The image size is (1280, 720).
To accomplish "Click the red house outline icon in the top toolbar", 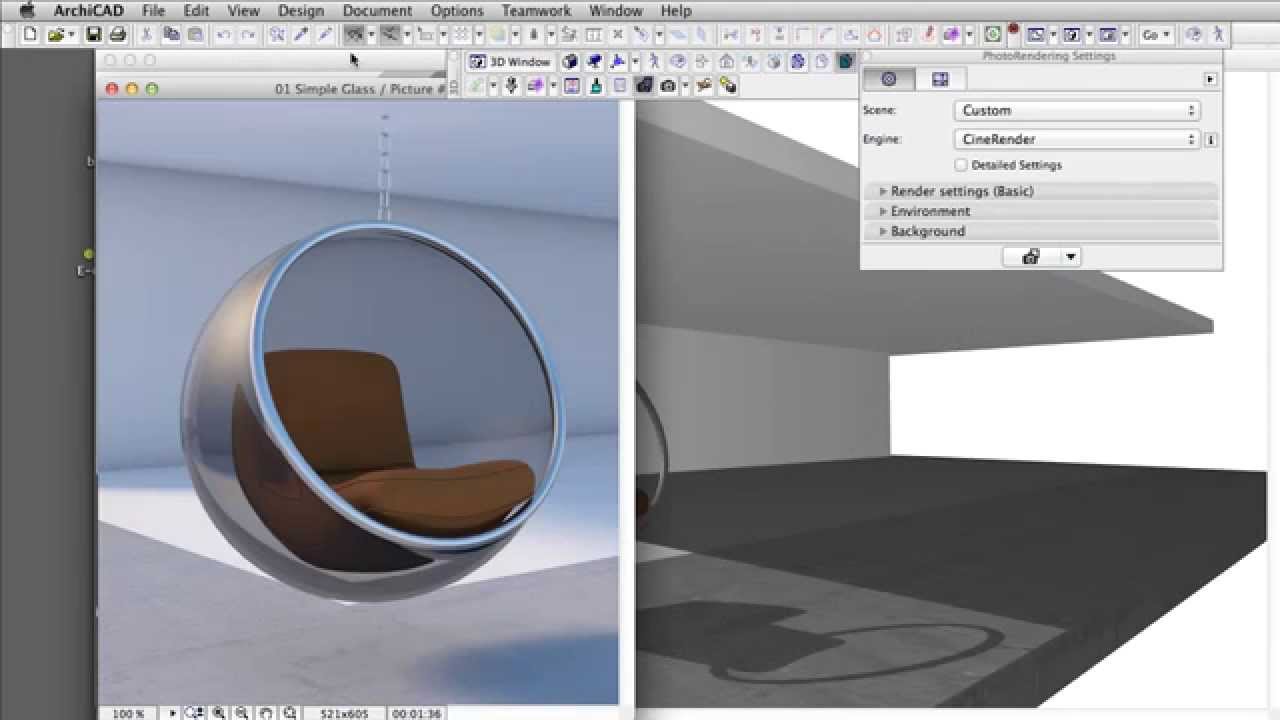I will point(874,34).
